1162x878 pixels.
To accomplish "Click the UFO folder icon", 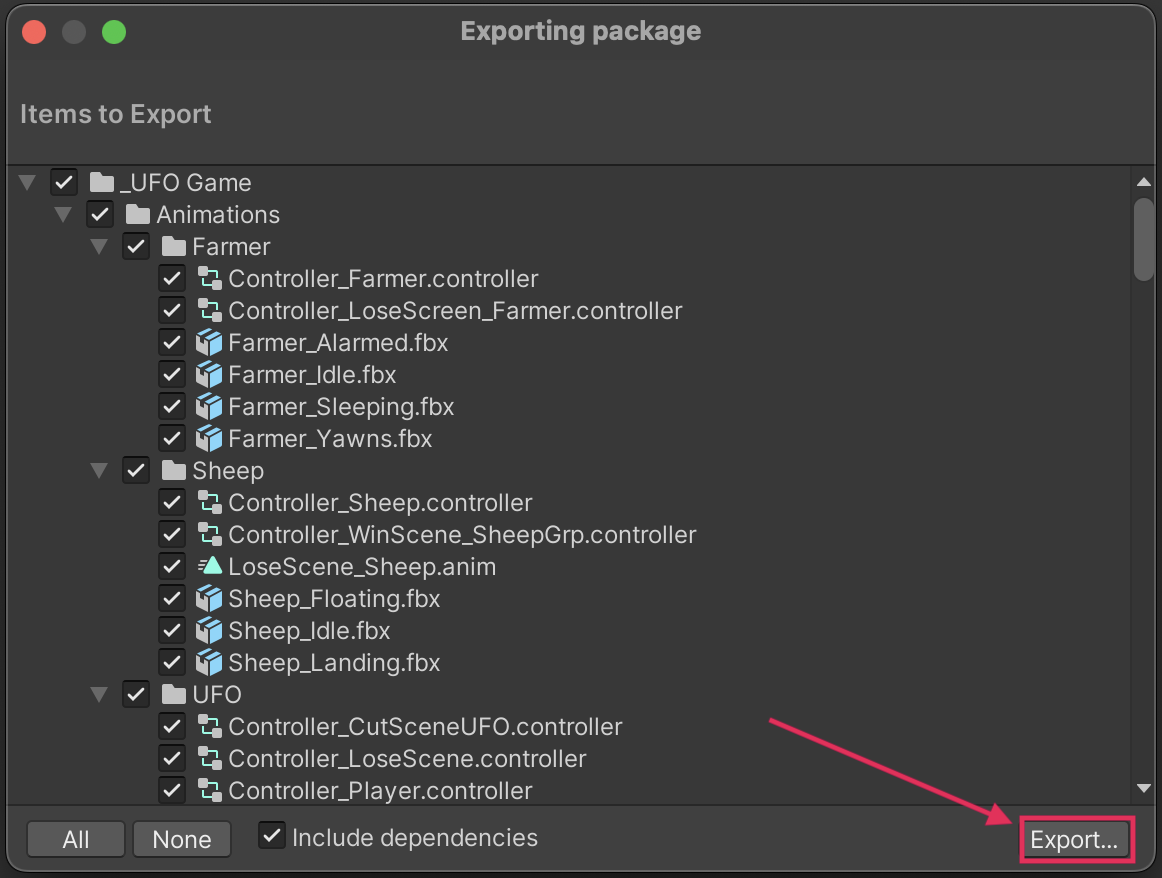I will (174, 695).
